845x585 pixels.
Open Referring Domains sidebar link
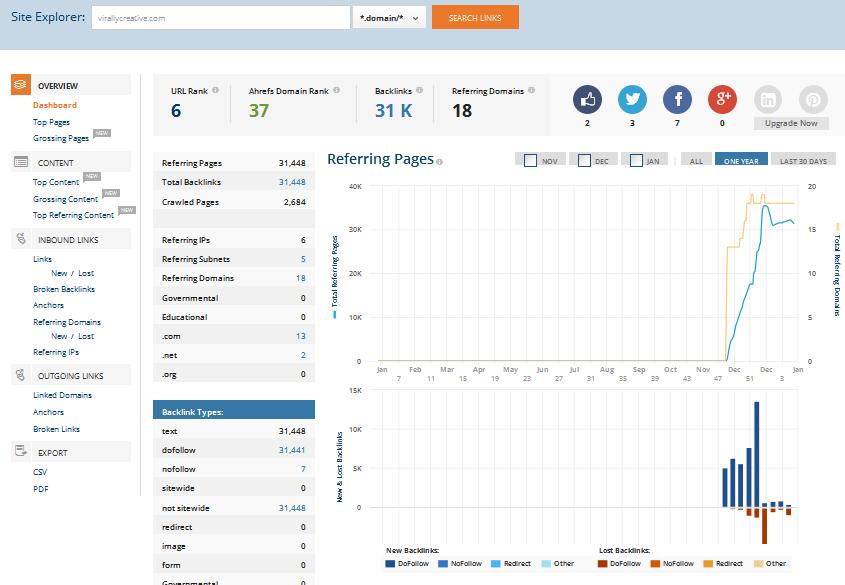point(67,322)
